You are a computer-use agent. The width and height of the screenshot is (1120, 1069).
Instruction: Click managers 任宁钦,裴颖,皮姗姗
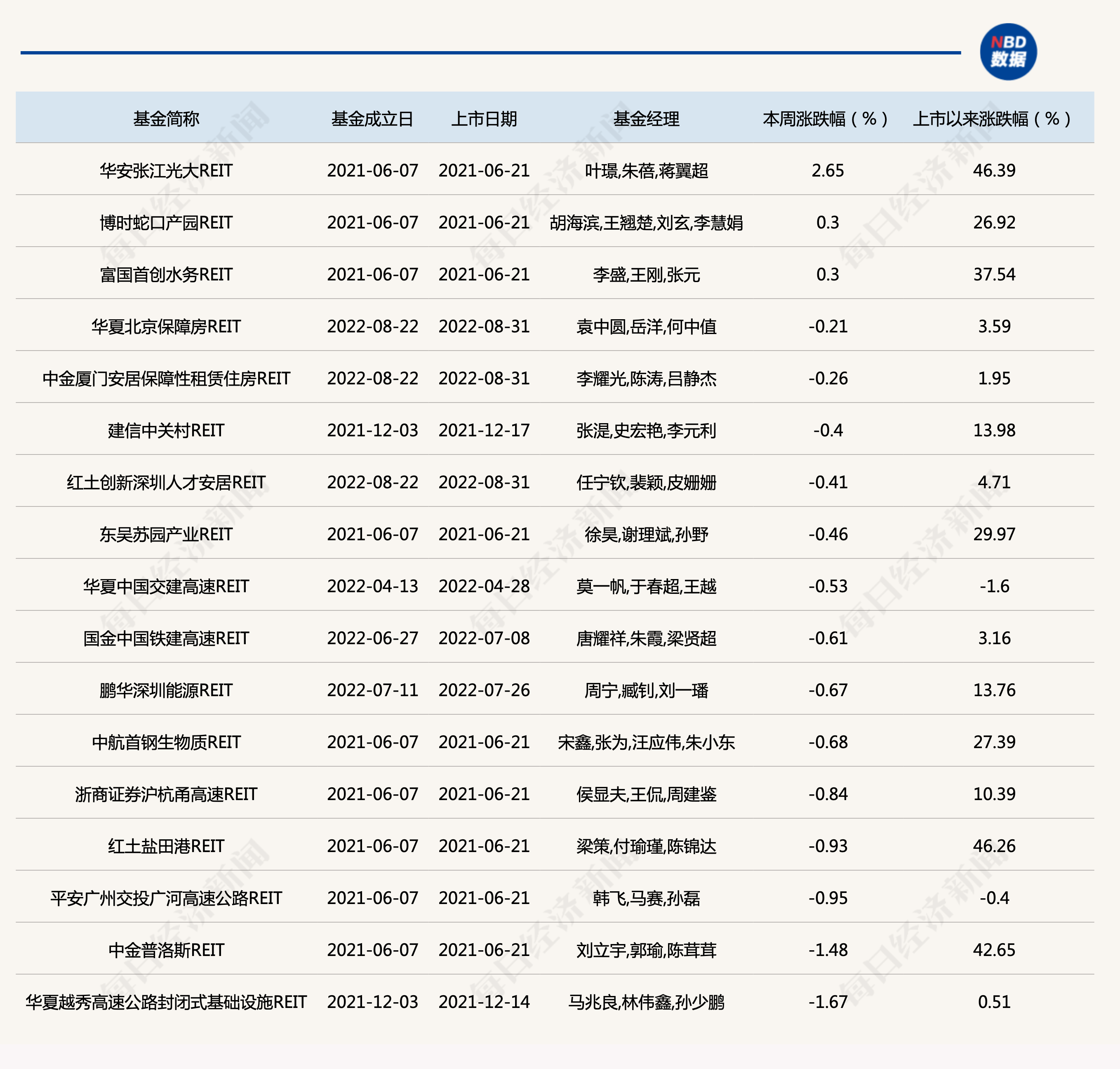pyautogui.click(x=646, y=482)
